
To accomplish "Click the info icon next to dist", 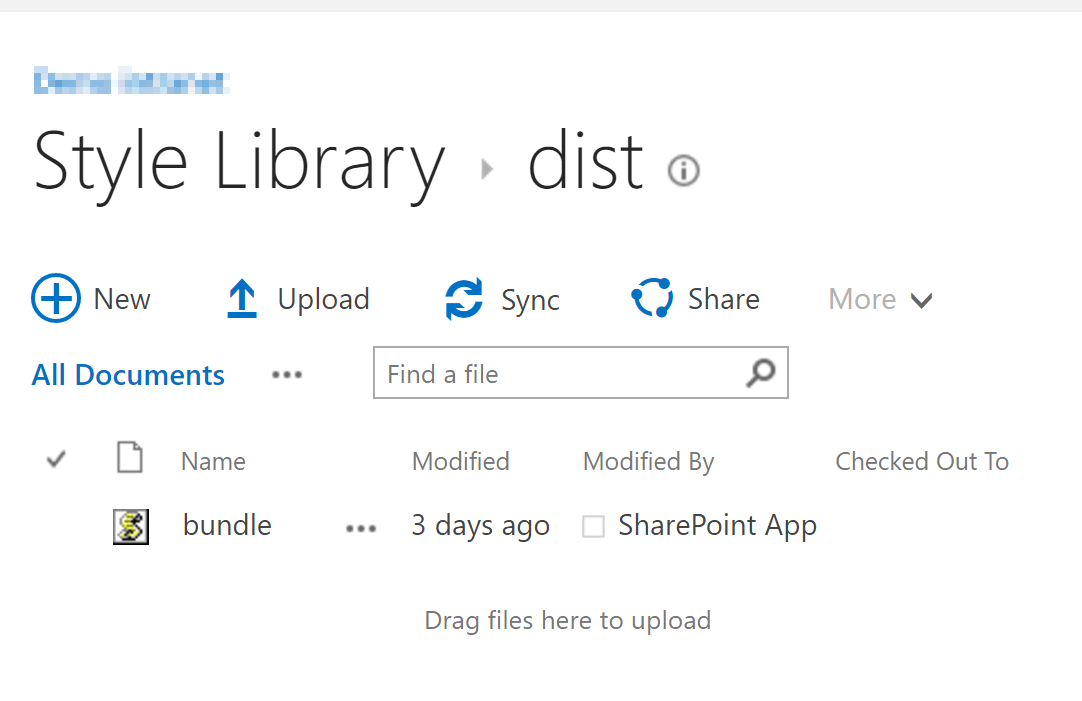I will tap(684, 170).
